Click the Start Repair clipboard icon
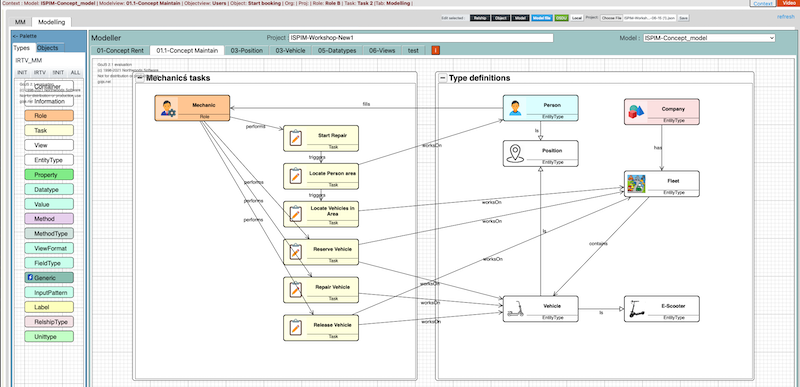This screenshot has height=387, width=800. coord(295,138)
